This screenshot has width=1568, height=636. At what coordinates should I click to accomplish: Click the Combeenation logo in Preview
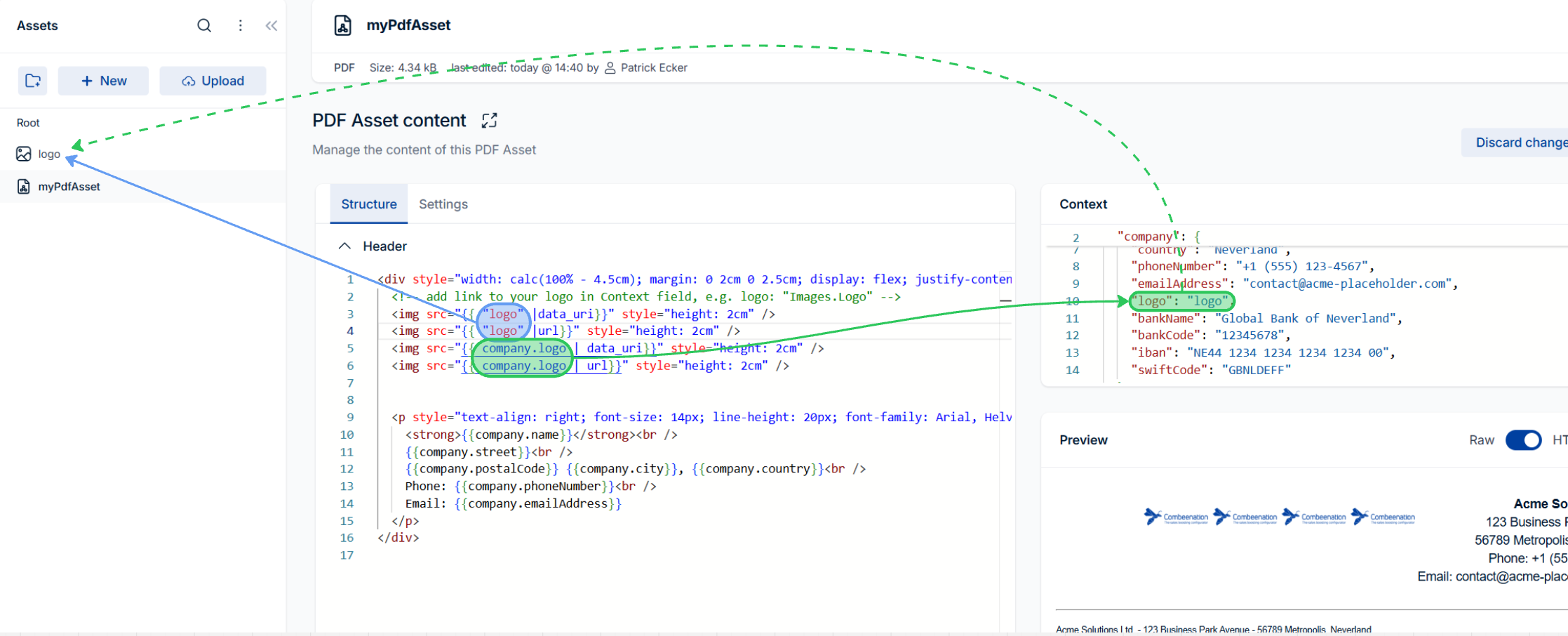pyautogui.click(x=1176, y=517)
